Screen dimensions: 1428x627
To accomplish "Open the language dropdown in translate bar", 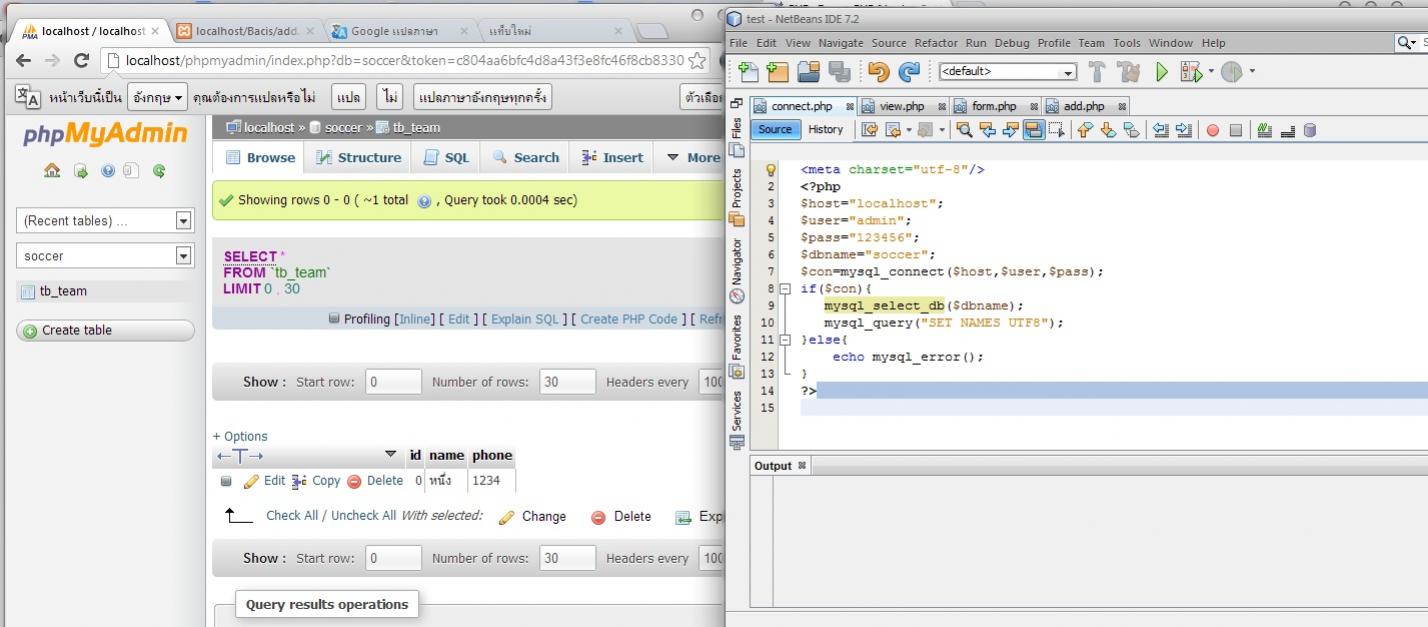I will pos(157,97).
